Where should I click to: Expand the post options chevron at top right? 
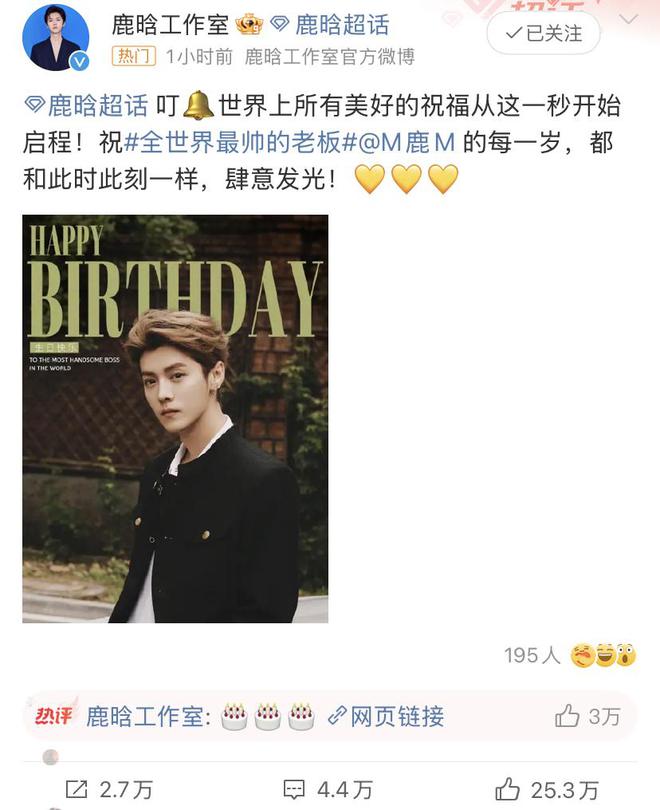[628, 20]
